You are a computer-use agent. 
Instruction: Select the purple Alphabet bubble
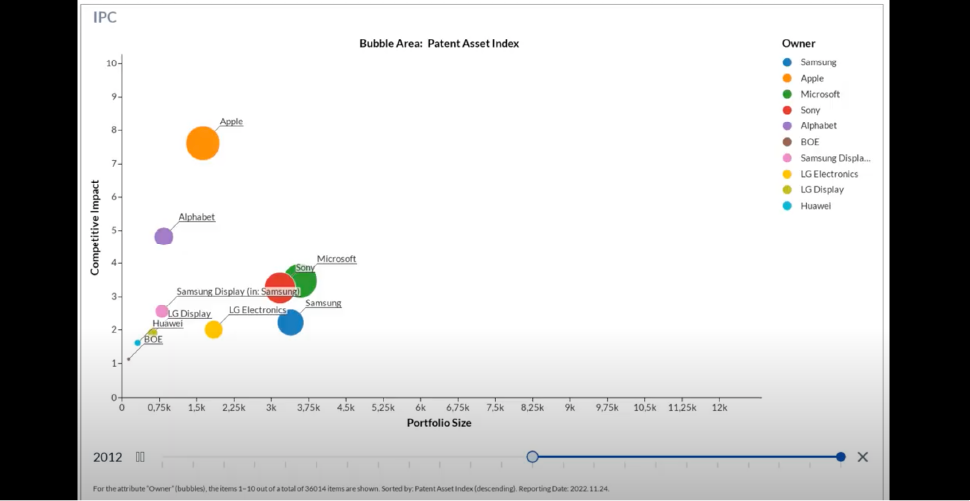pyautogui.click(x=164, y=237)
